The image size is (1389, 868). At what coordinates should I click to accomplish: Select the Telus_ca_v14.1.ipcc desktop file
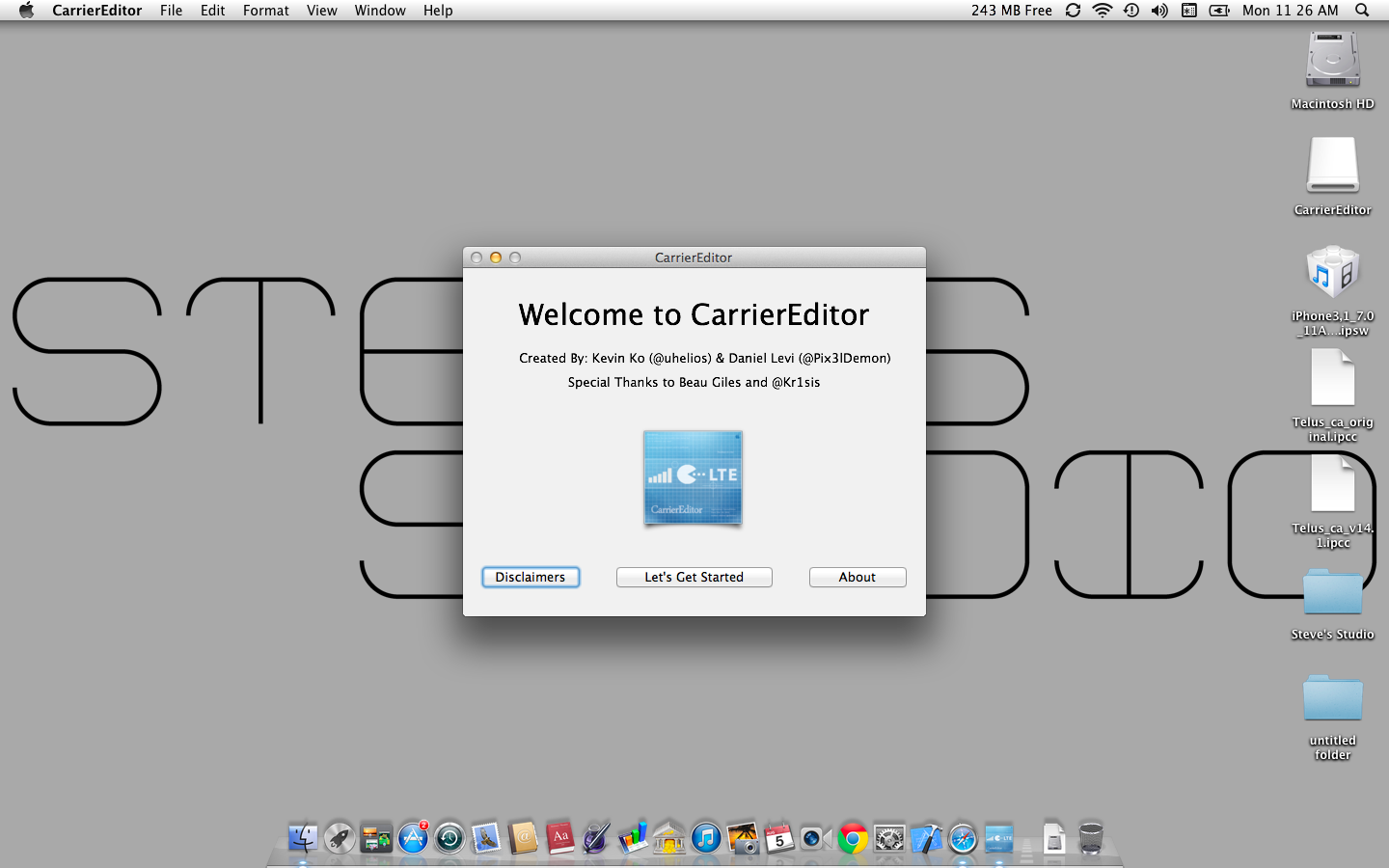point(1333,502)
